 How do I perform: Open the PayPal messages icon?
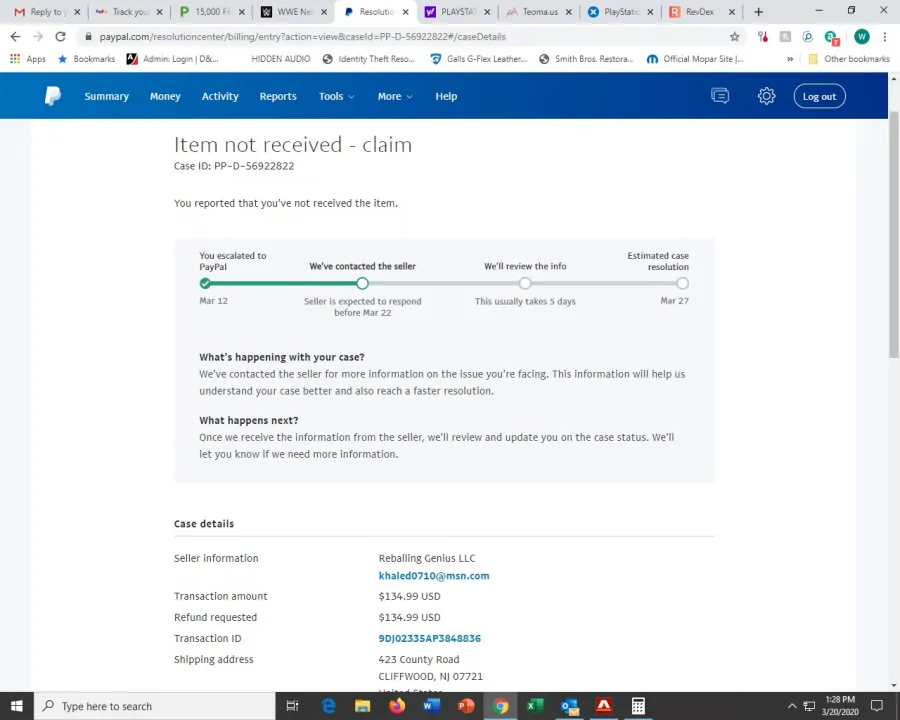[720, 96]
